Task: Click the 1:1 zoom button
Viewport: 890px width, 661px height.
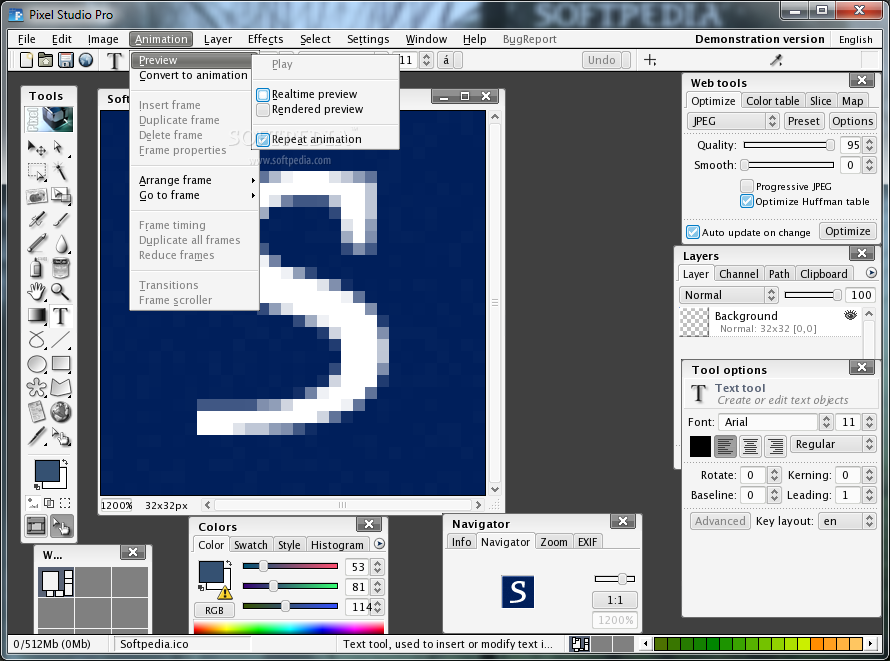Action: click(x=615, y=600)
